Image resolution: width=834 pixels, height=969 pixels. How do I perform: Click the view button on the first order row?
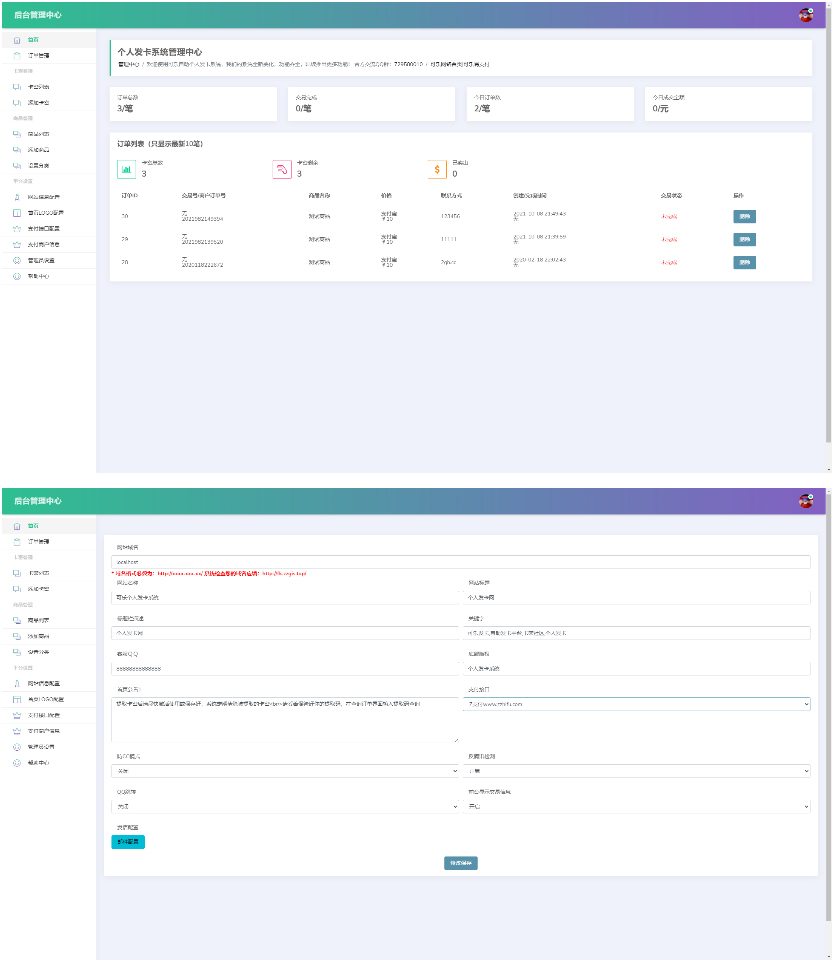pos(744,216)
